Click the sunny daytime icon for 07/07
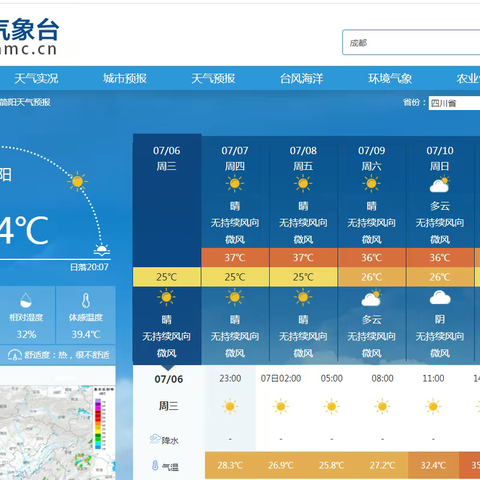The width and height of the screenshot is (480, 480). pyautogui.click(x=235, y=184)
